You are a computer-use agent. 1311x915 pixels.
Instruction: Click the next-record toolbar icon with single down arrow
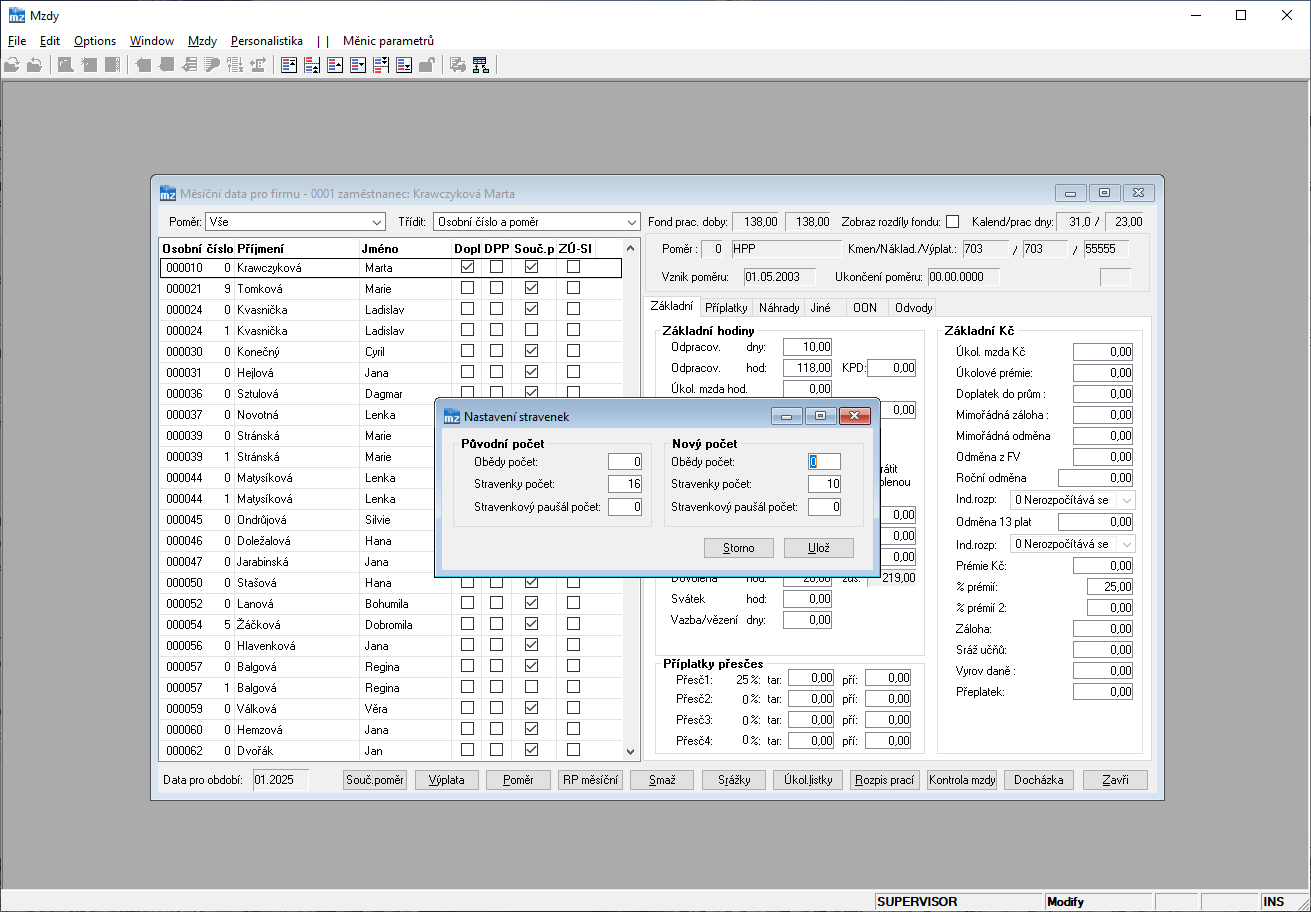point(358,65)
